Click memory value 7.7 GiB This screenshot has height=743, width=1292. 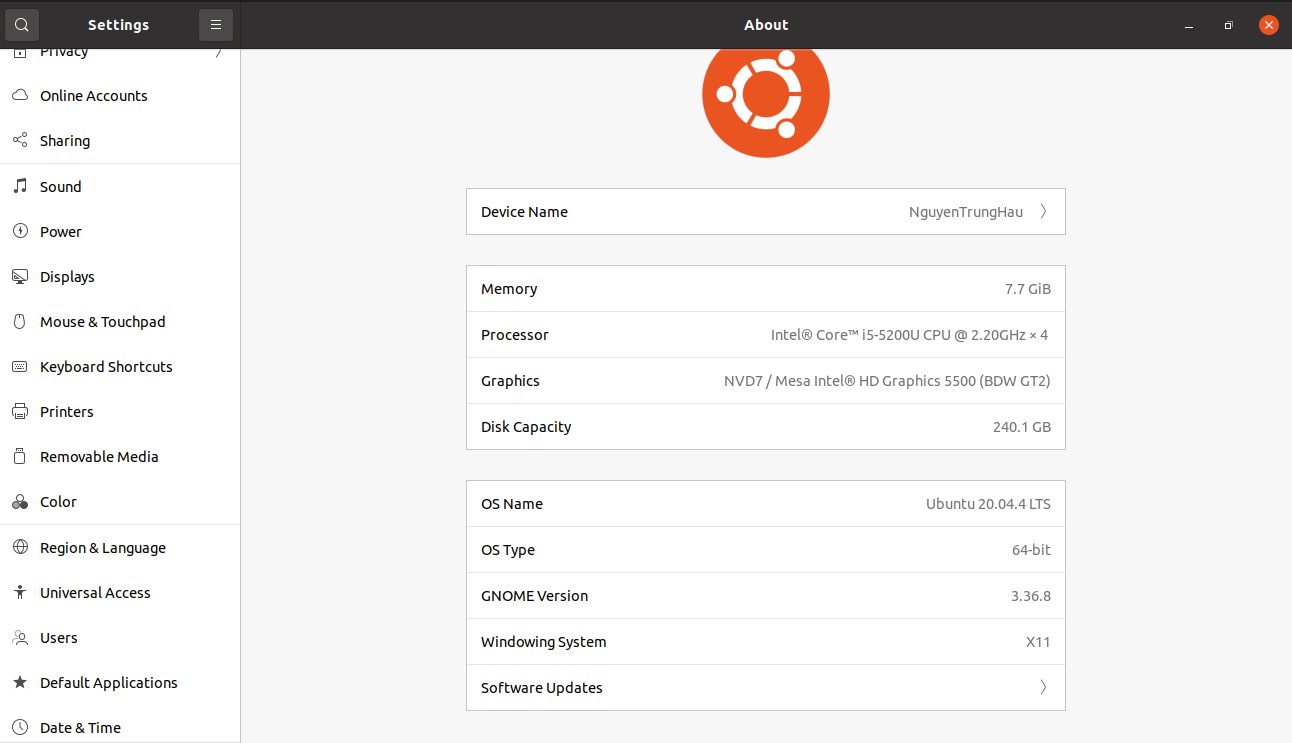click(x=1028, y=289)
